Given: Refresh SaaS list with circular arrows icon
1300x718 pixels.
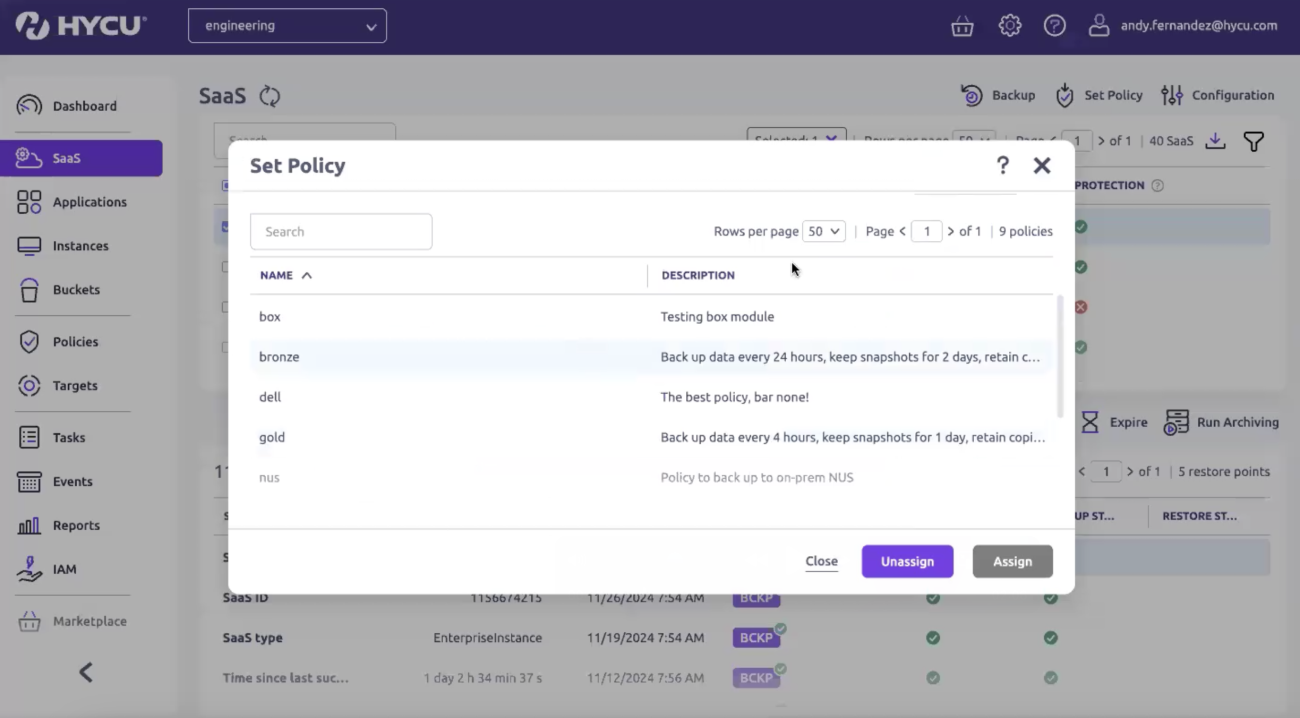Looking at the screenshot, I should coord(269,95).
